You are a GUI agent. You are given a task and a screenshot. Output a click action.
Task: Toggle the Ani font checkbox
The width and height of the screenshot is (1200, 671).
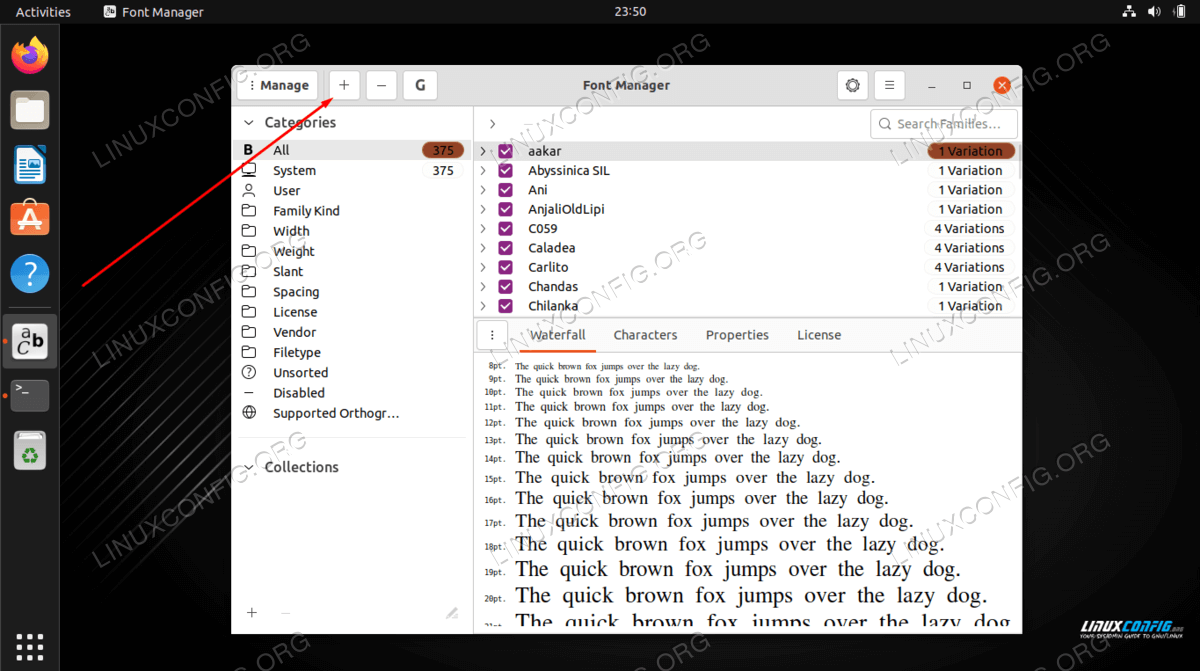point(505,190)
